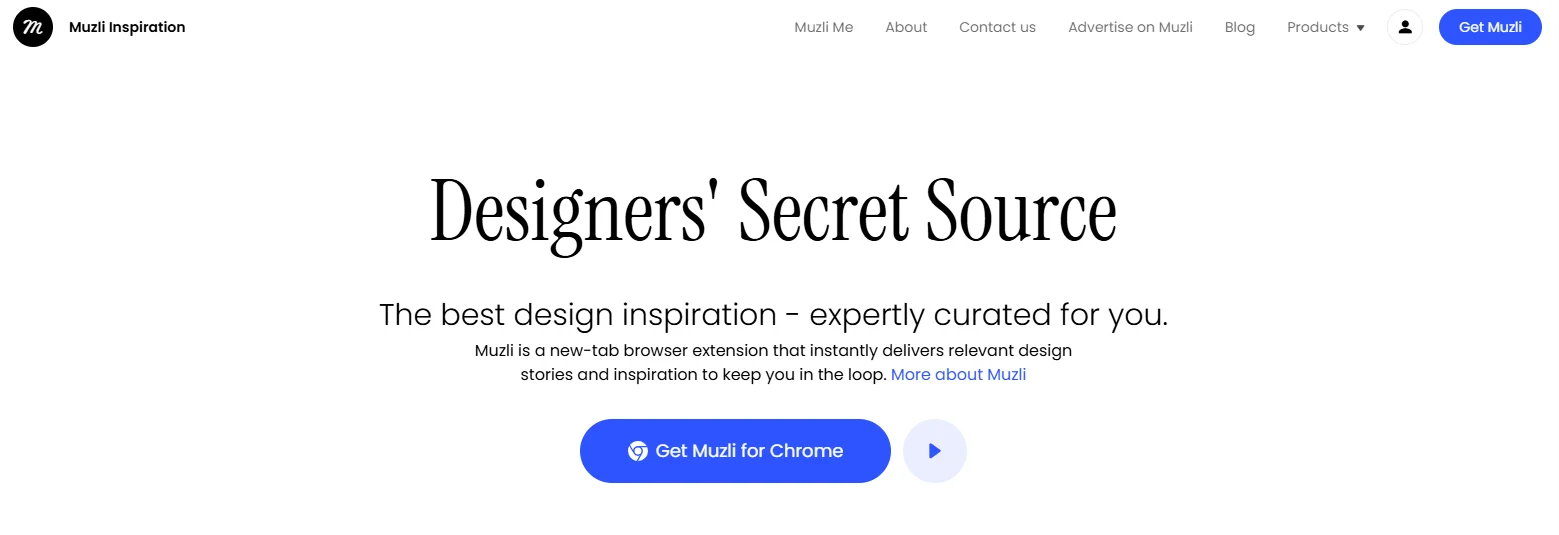Open the About page
The height and width of the screenshot is (535, 1559).
[x=906, y=27]
